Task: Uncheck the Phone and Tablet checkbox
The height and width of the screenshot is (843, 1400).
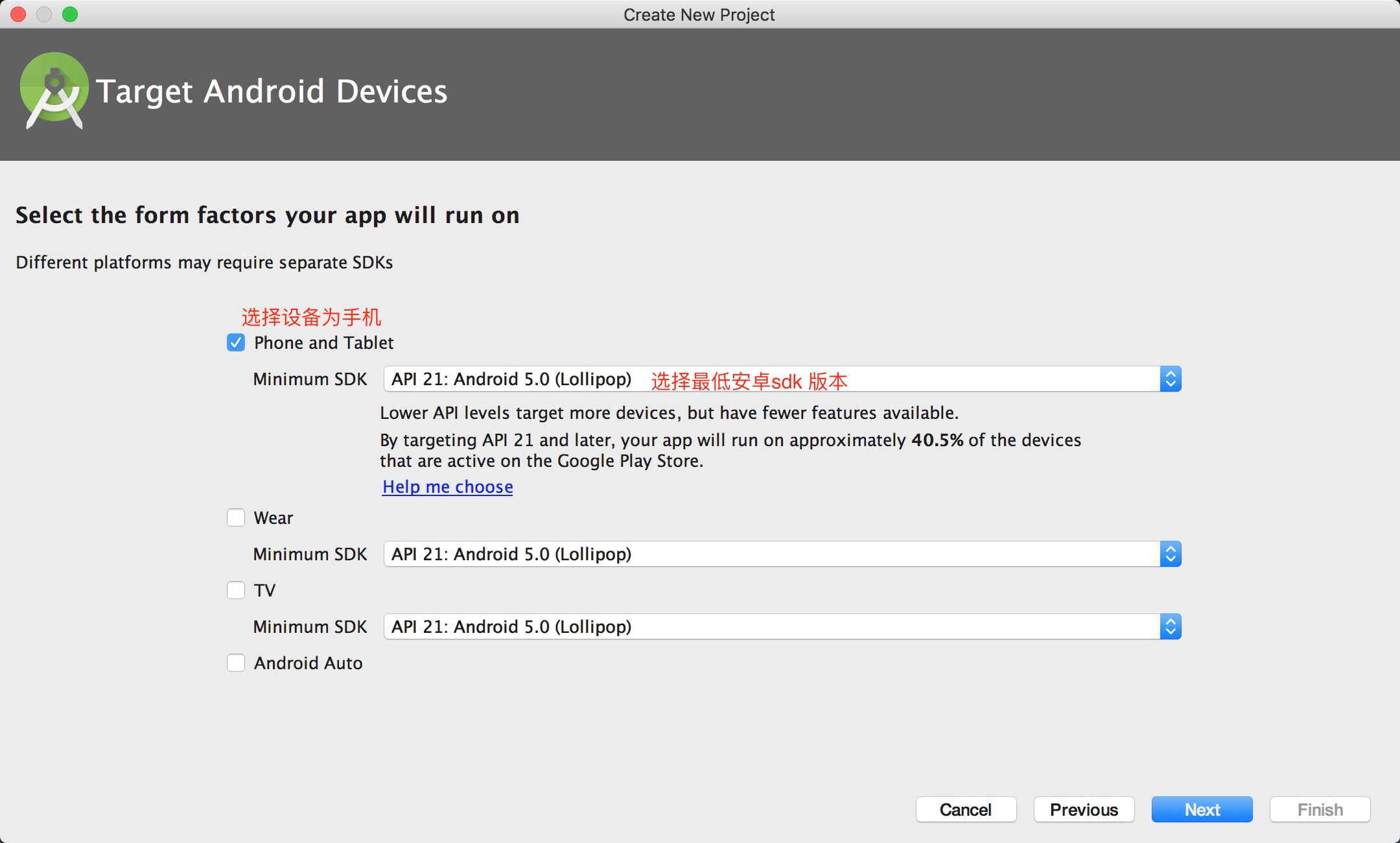Action: tap(236, 342)
